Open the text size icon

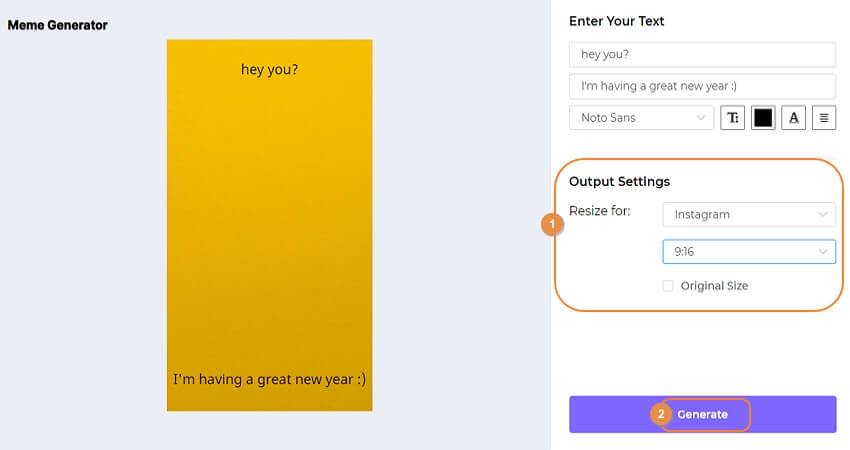click(x=732, y=118)
